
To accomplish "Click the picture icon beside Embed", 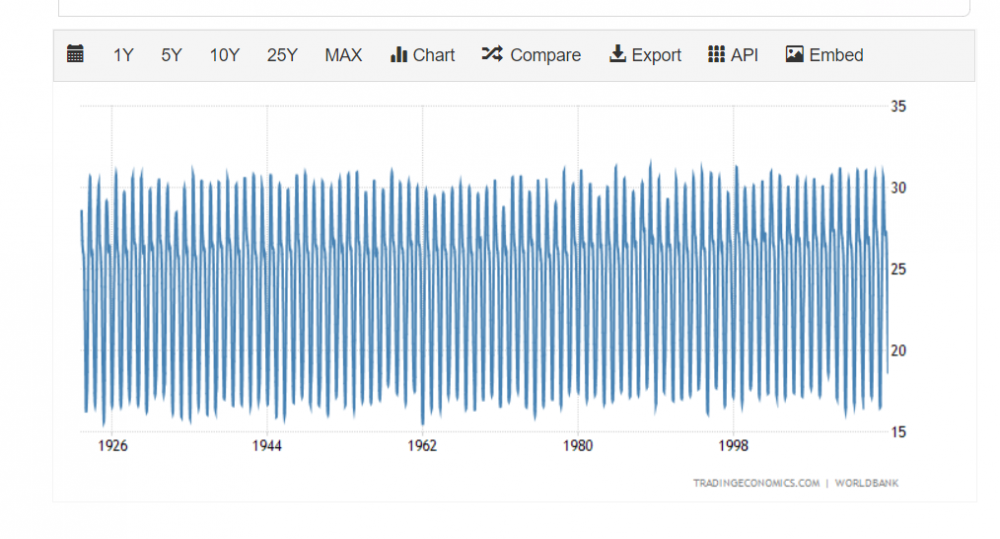I will (795, 55).
